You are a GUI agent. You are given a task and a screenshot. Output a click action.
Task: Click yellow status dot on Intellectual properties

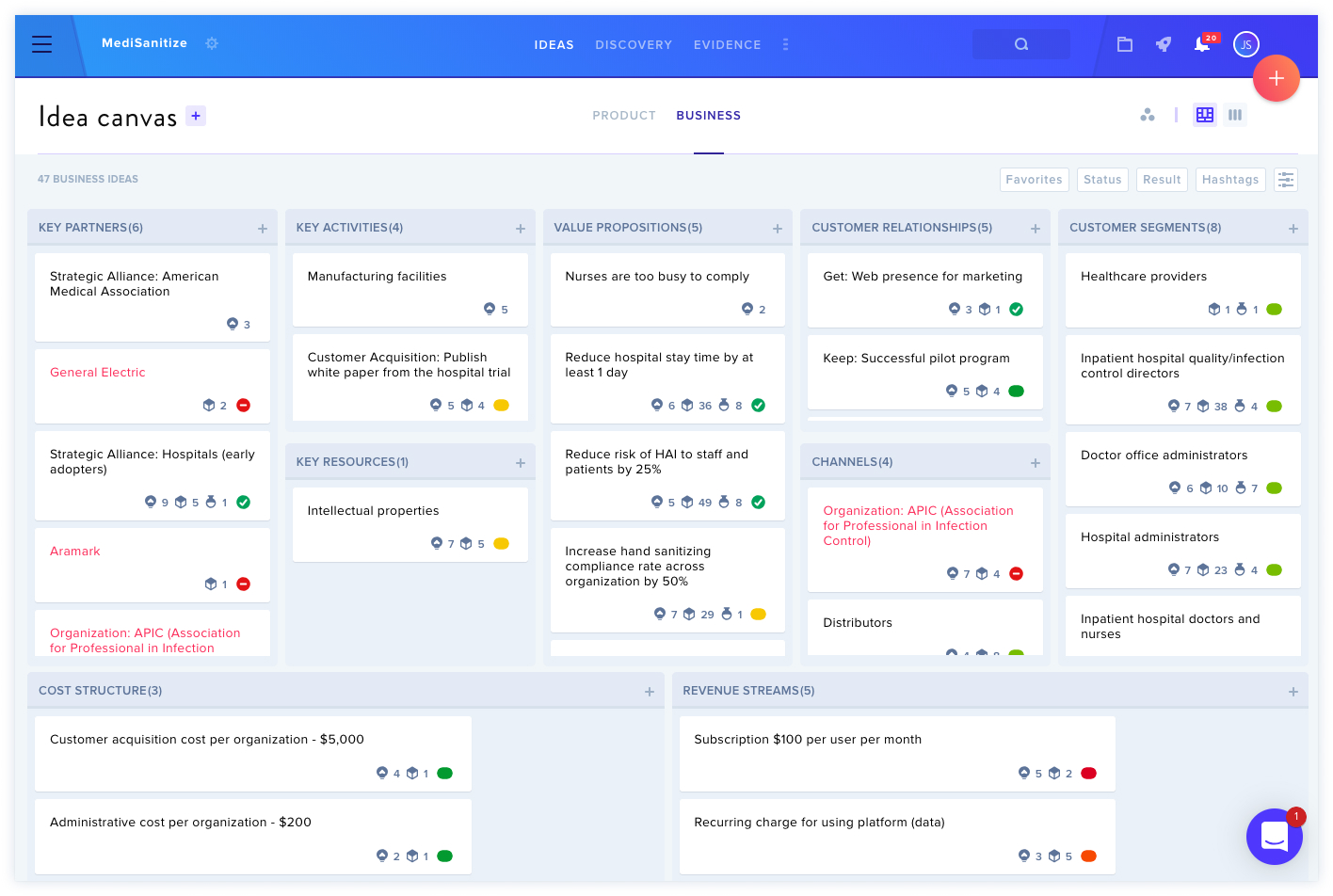pos(502,543)
